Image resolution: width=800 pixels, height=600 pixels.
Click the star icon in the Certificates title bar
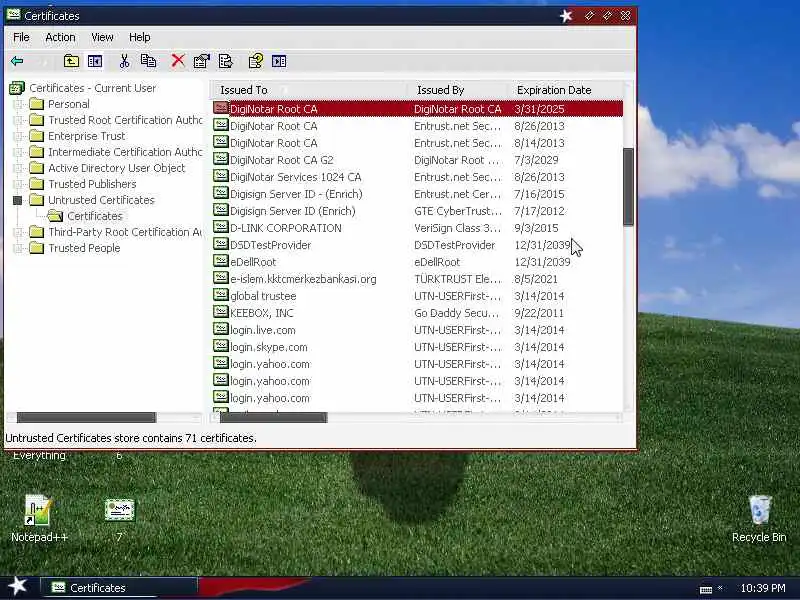point(566,16)
